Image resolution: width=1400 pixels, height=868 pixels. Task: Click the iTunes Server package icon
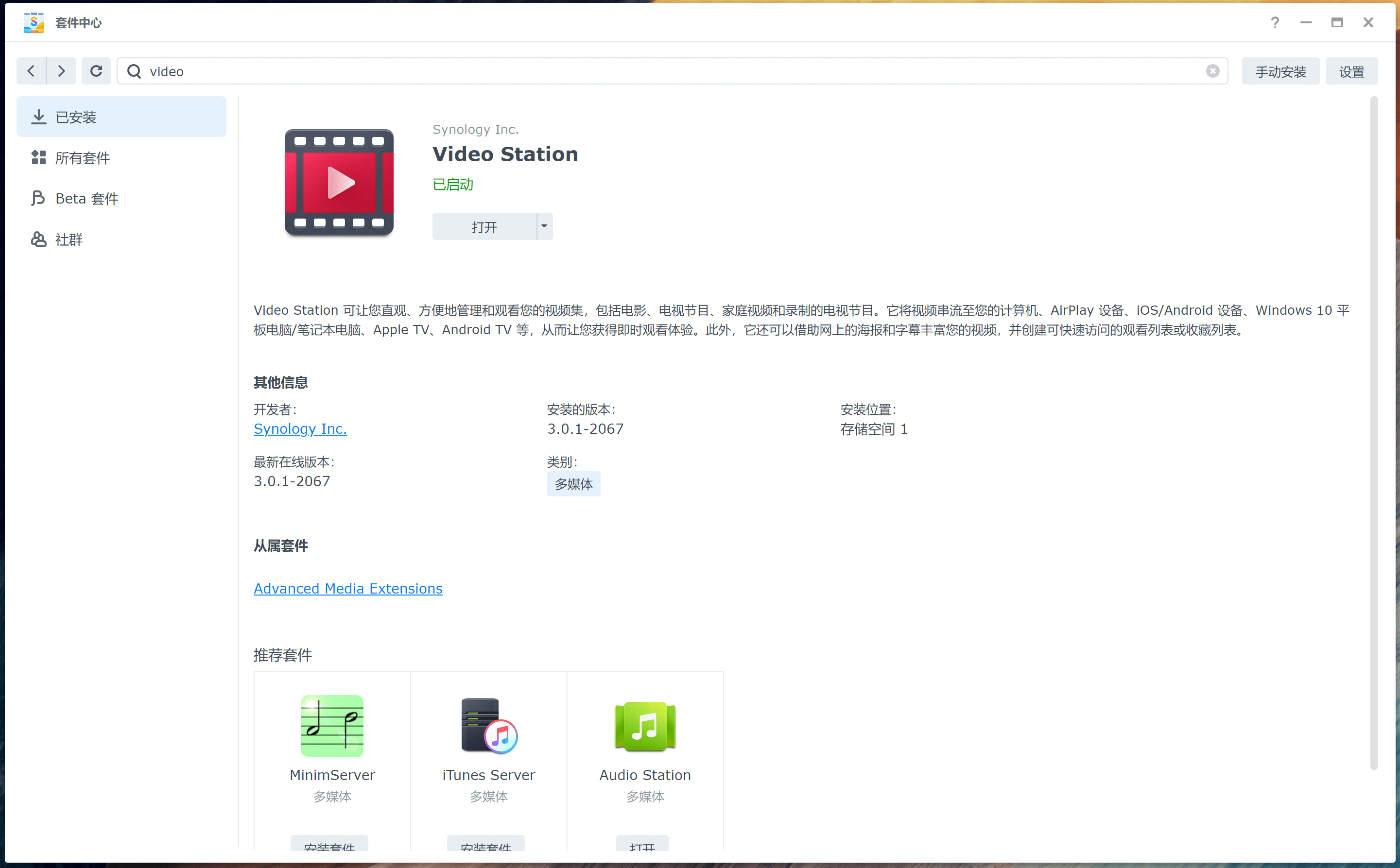tap(489, 726)
